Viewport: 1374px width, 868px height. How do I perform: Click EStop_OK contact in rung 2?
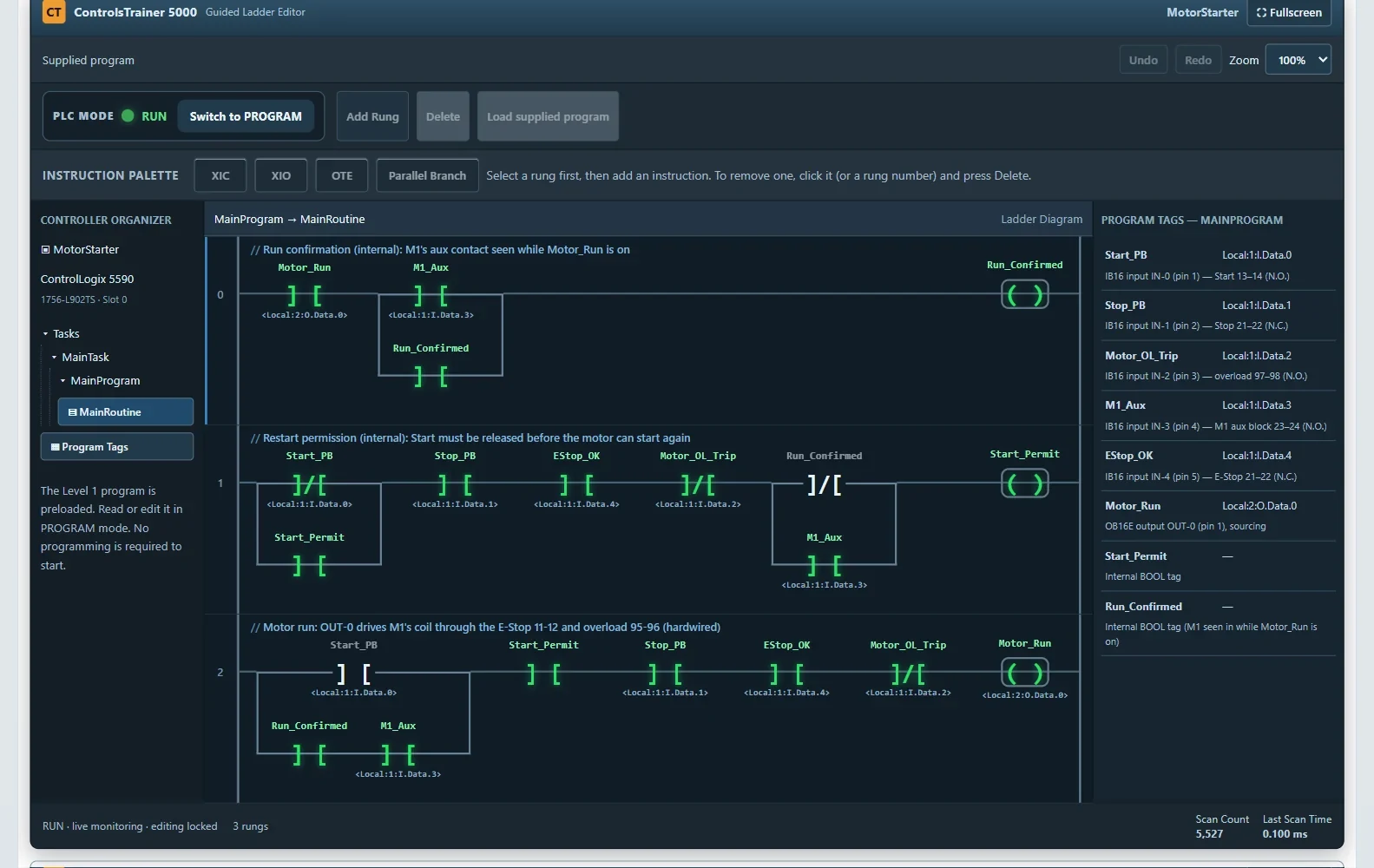point(786,673)
